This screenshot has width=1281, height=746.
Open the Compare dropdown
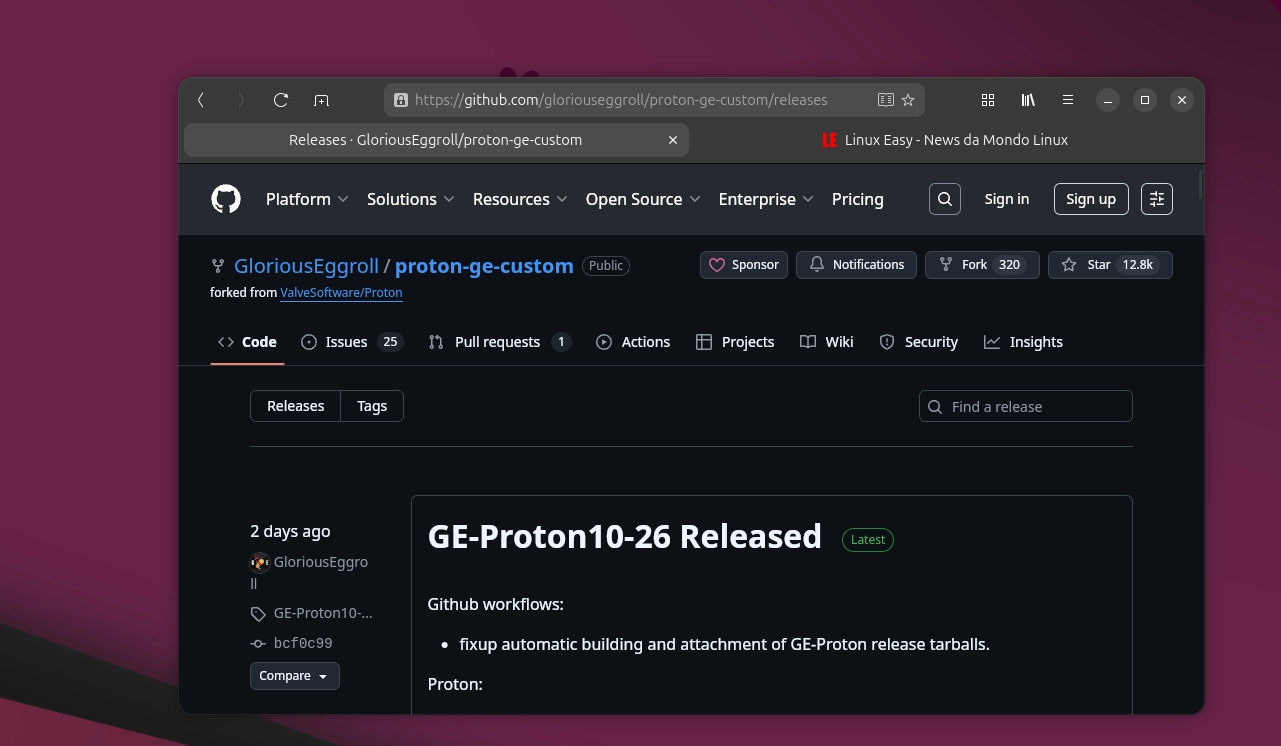[x=294, y=675]
